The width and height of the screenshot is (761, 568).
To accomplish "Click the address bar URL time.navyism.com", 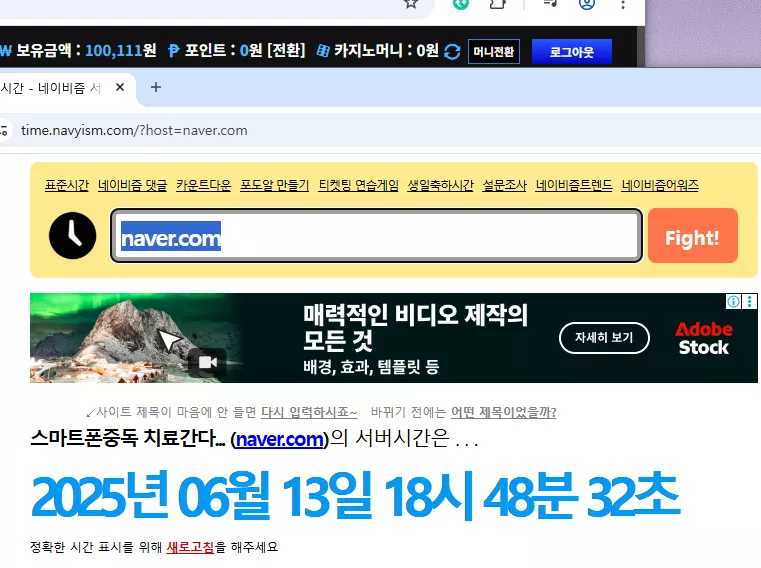I will 134,131.
